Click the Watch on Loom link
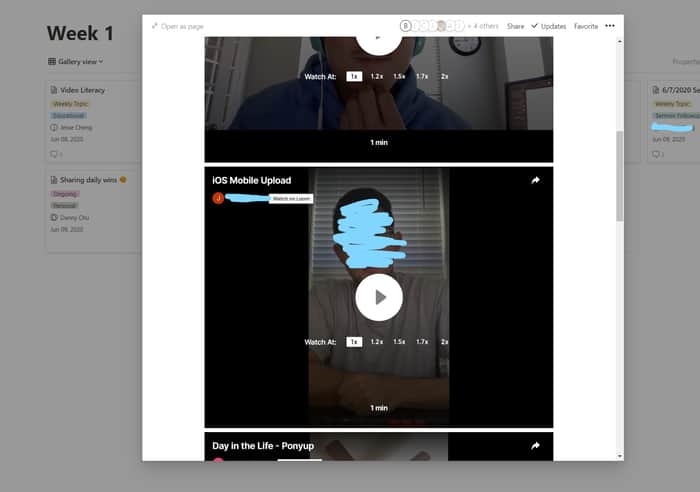Viewport: 700px width, 492px height. [291, 199]
